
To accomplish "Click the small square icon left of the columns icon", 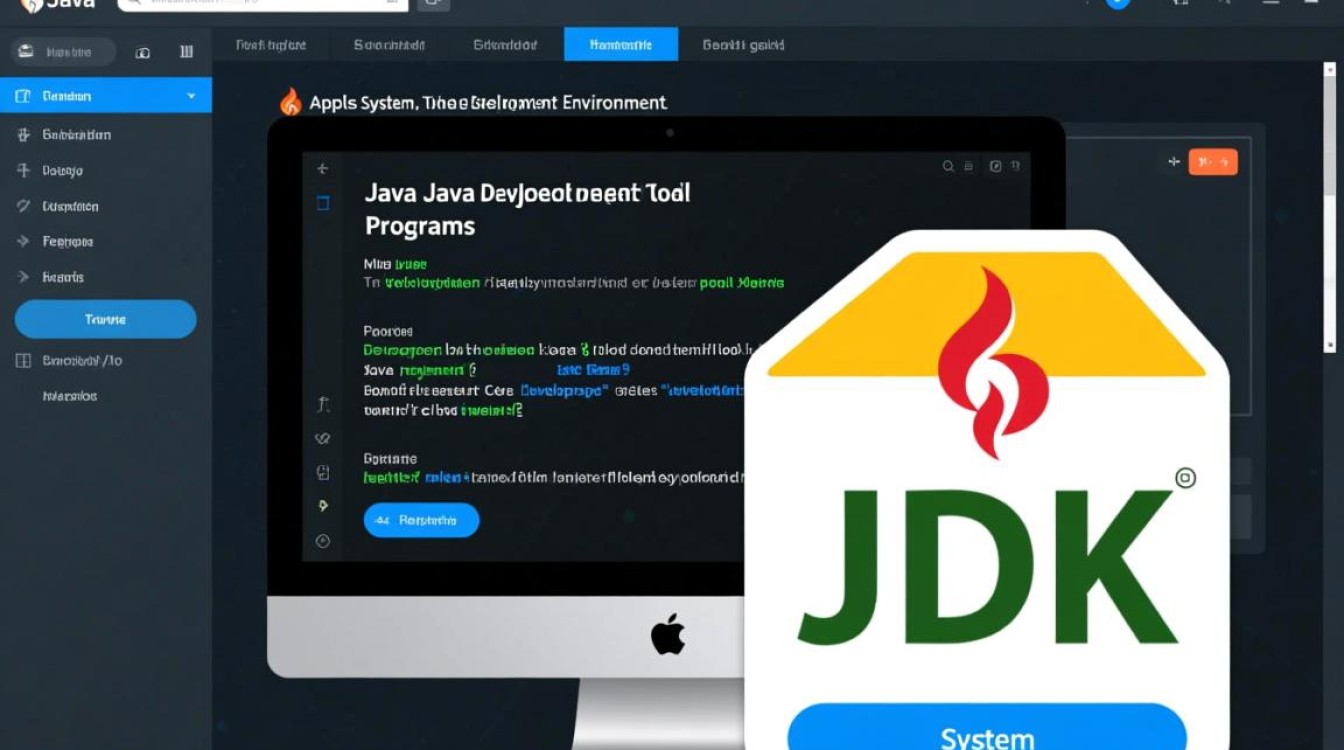I will tap(143, 52).
